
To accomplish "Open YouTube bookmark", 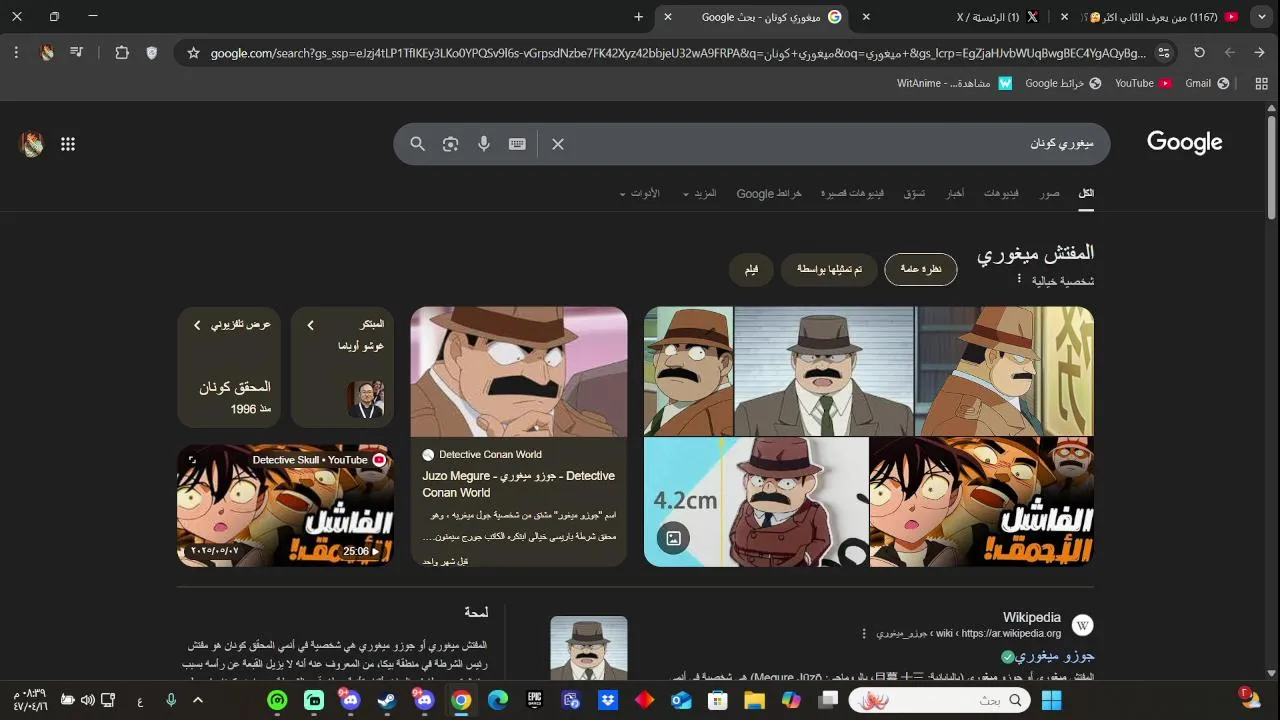I will point(1143,84).
